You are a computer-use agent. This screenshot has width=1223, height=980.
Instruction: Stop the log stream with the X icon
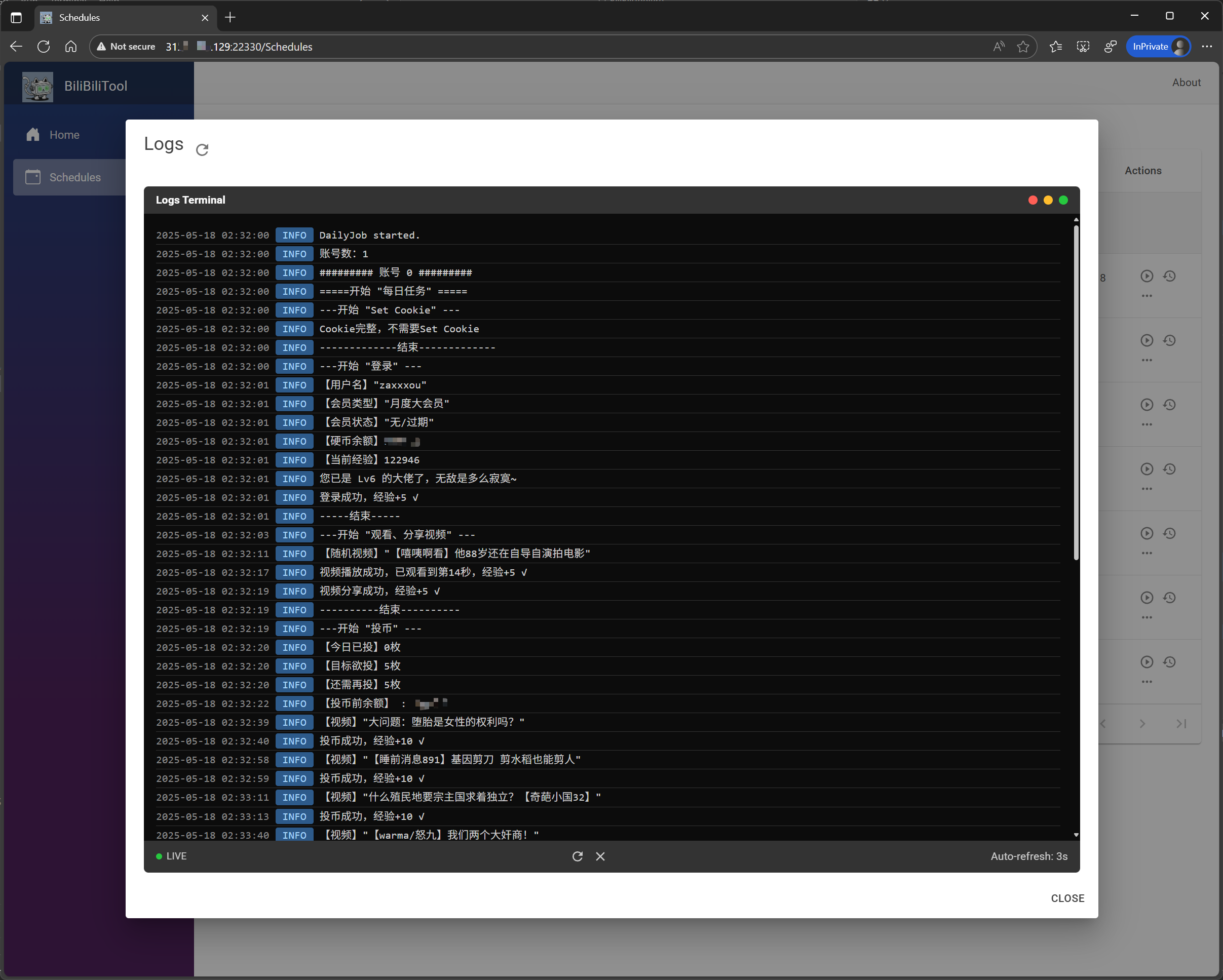[600, 856]
